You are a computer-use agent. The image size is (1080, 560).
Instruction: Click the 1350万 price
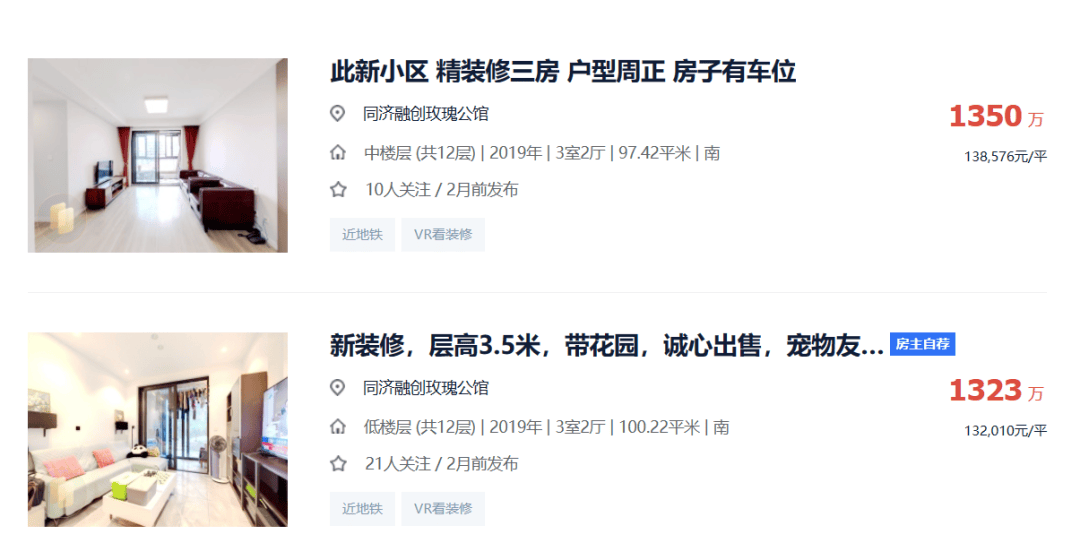(x=996, y=116)
